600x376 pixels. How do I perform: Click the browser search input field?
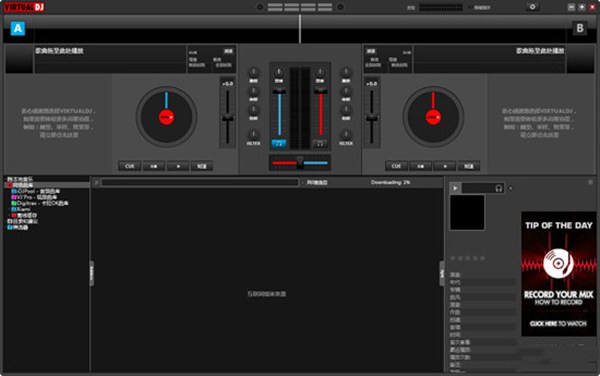pos(200,183)
